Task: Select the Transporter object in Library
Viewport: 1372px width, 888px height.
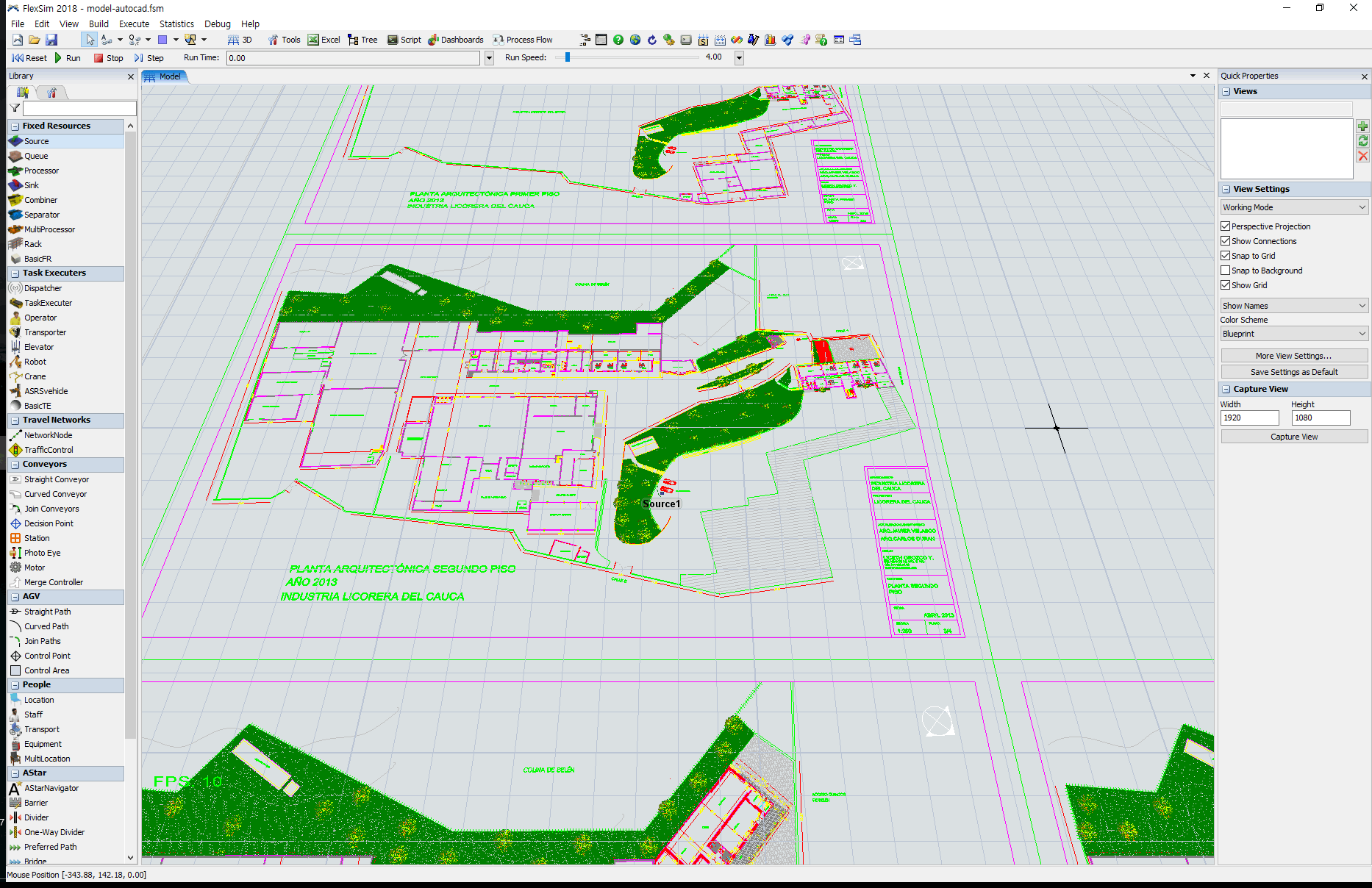Action: tap(45, 332)
